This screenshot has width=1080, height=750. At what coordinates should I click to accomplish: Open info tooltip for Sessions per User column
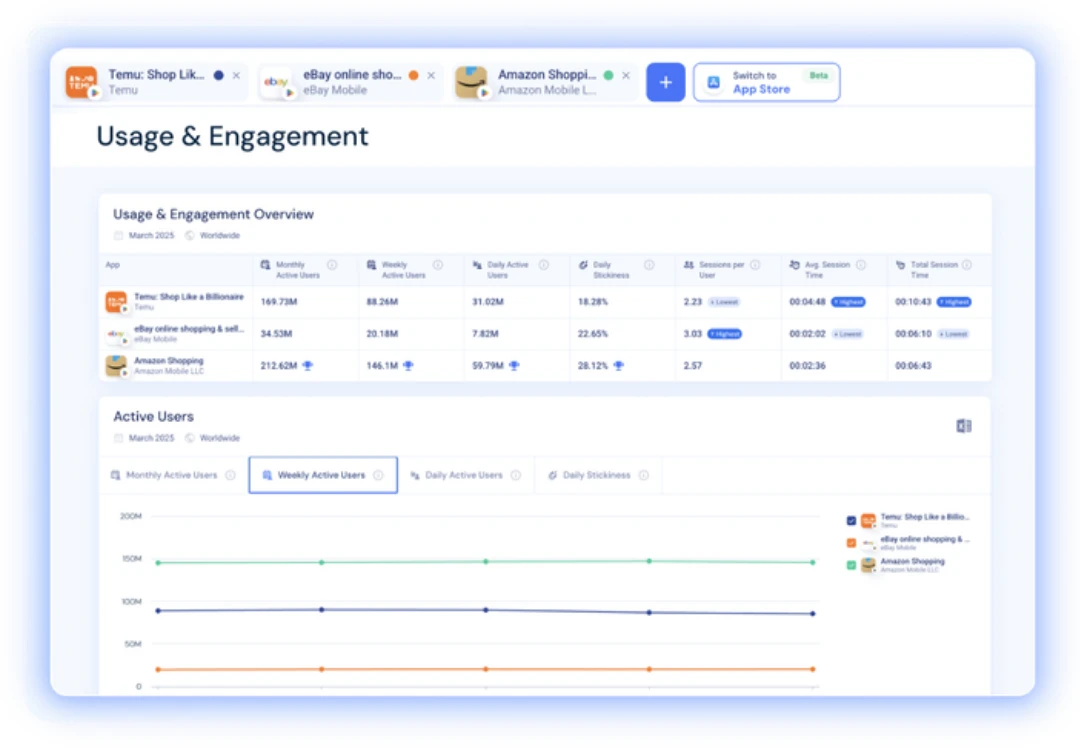click(755, 265)
